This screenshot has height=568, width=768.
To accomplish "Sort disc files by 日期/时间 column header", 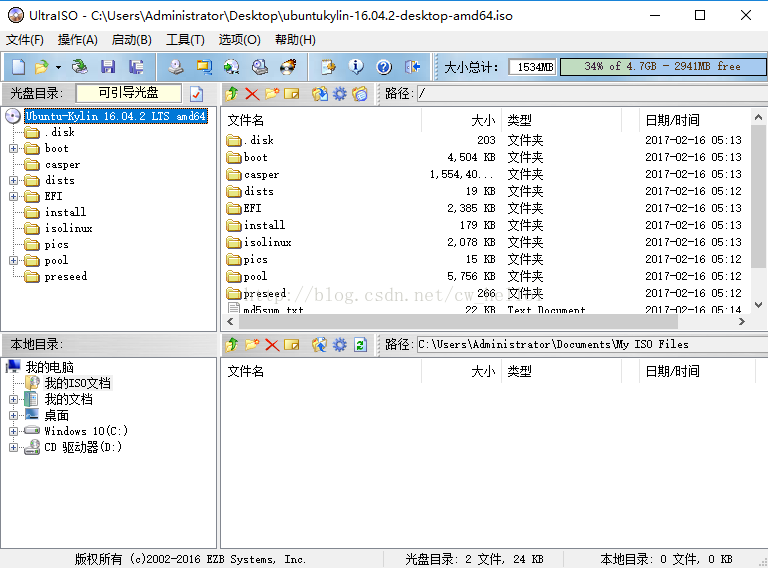I will click(x=695, y=120).
